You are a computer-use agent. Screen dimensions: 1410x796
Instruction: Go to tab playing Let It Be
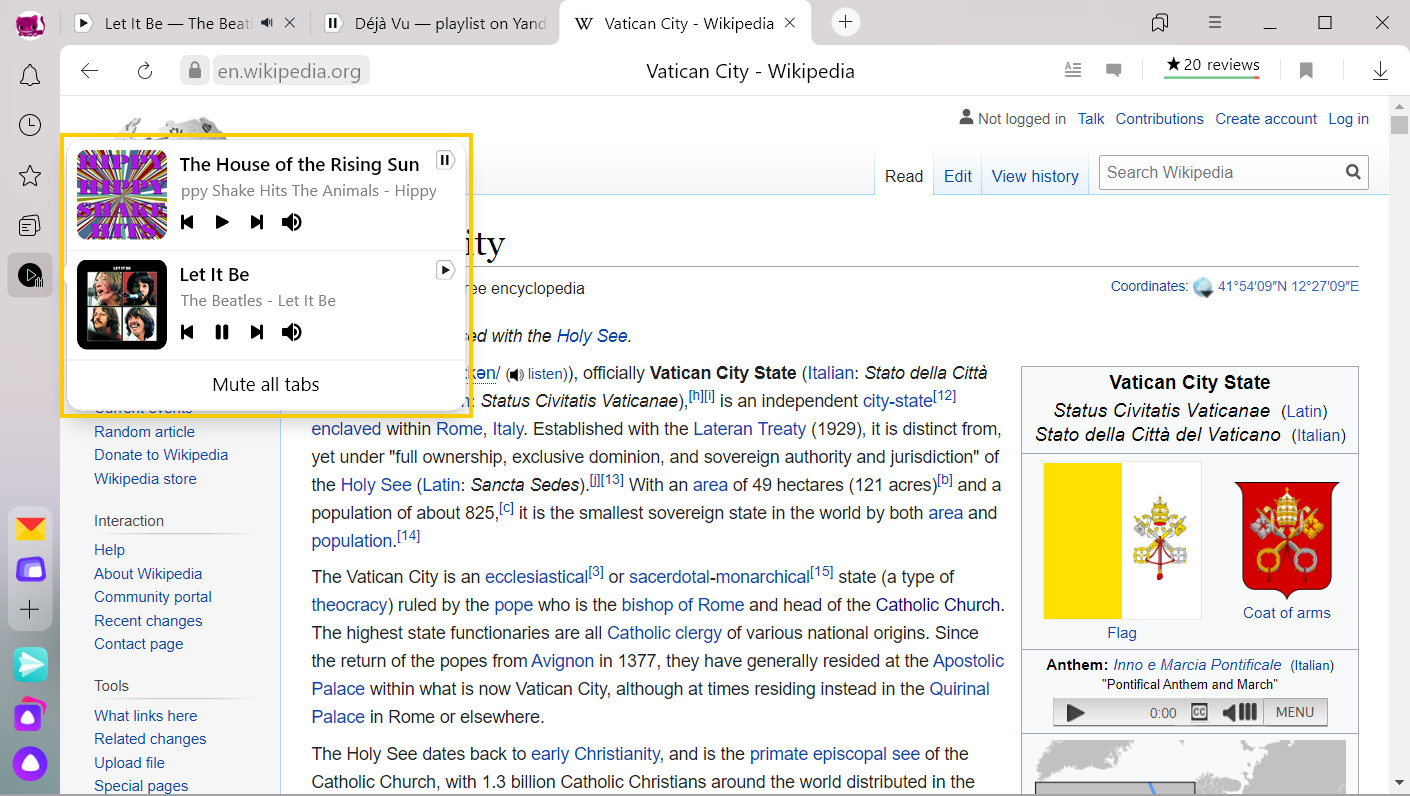[x=445, y=270]
